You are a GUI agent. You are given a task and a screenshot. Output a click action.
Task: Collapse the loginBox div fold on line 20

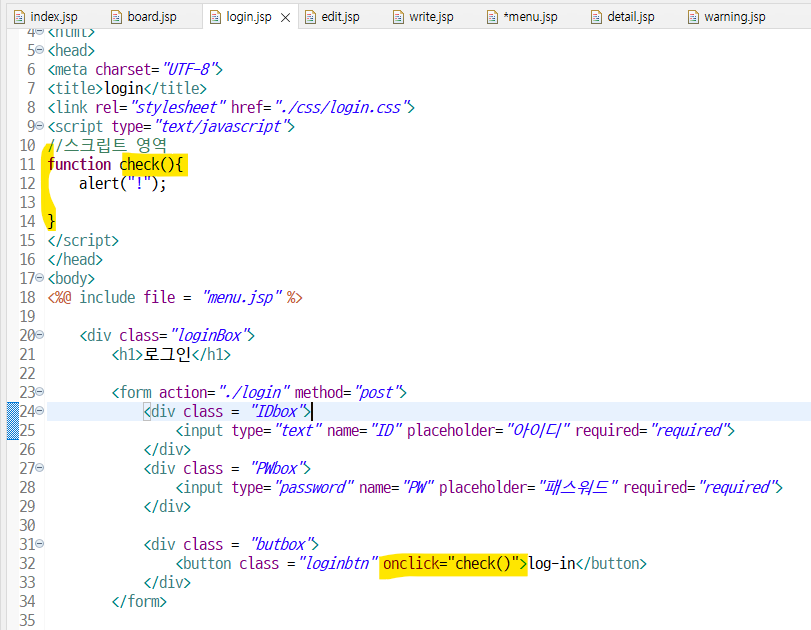click(x=40, y=335)
